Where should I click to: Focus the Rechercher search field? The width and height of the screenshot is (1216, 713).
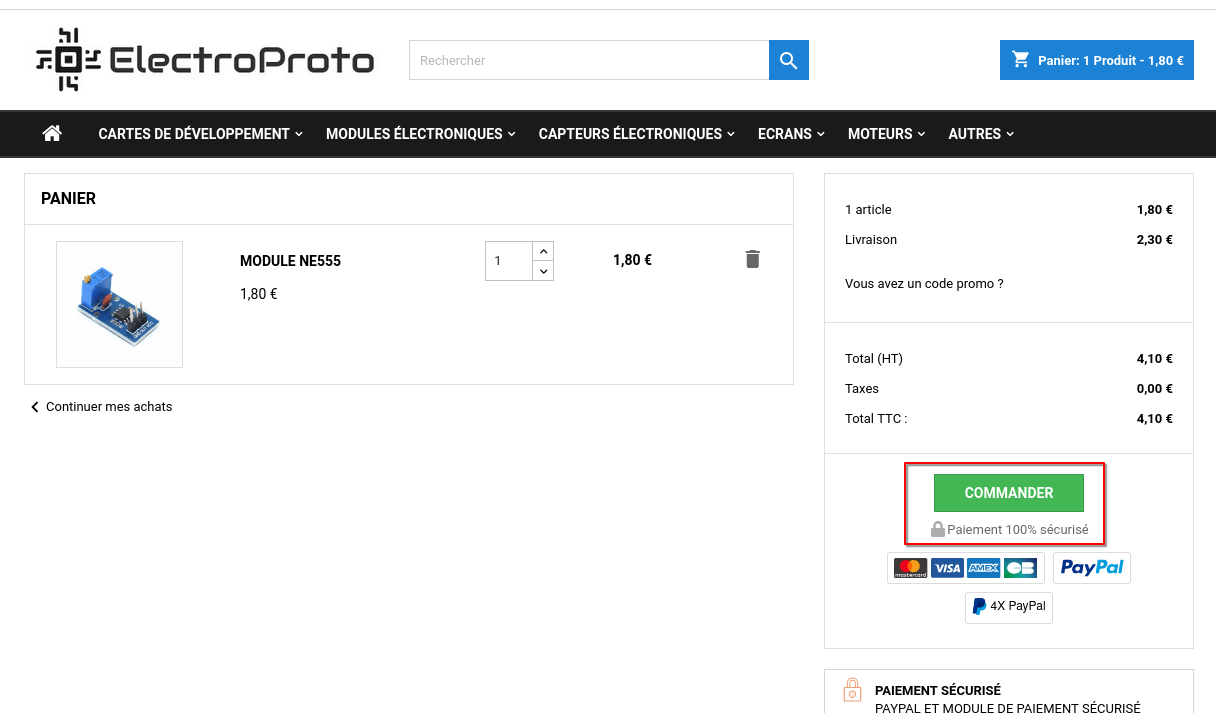coord(589,60)
